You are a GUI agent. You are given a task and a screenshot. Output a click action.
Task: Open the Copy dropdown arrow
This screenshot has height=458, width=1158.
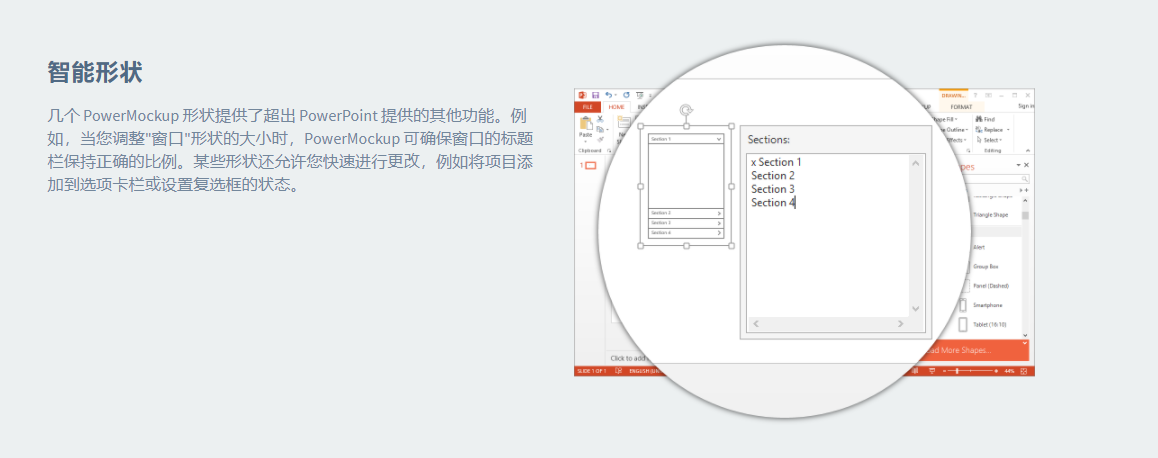tap(607, 129)
